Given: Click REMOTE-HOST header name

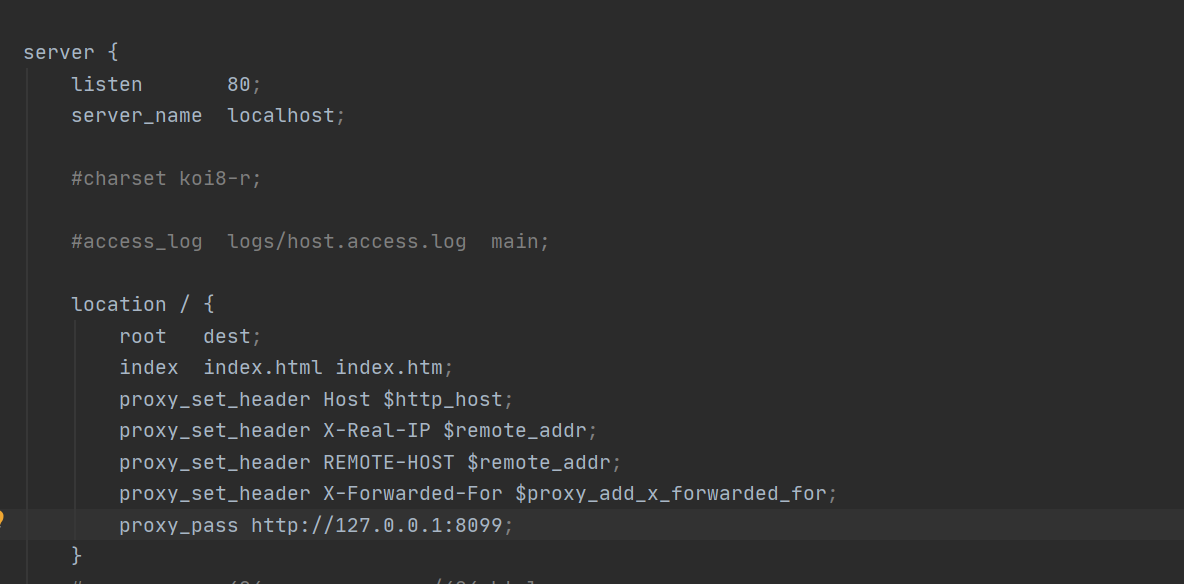Looking at the screenshot, I should (389, 462).
